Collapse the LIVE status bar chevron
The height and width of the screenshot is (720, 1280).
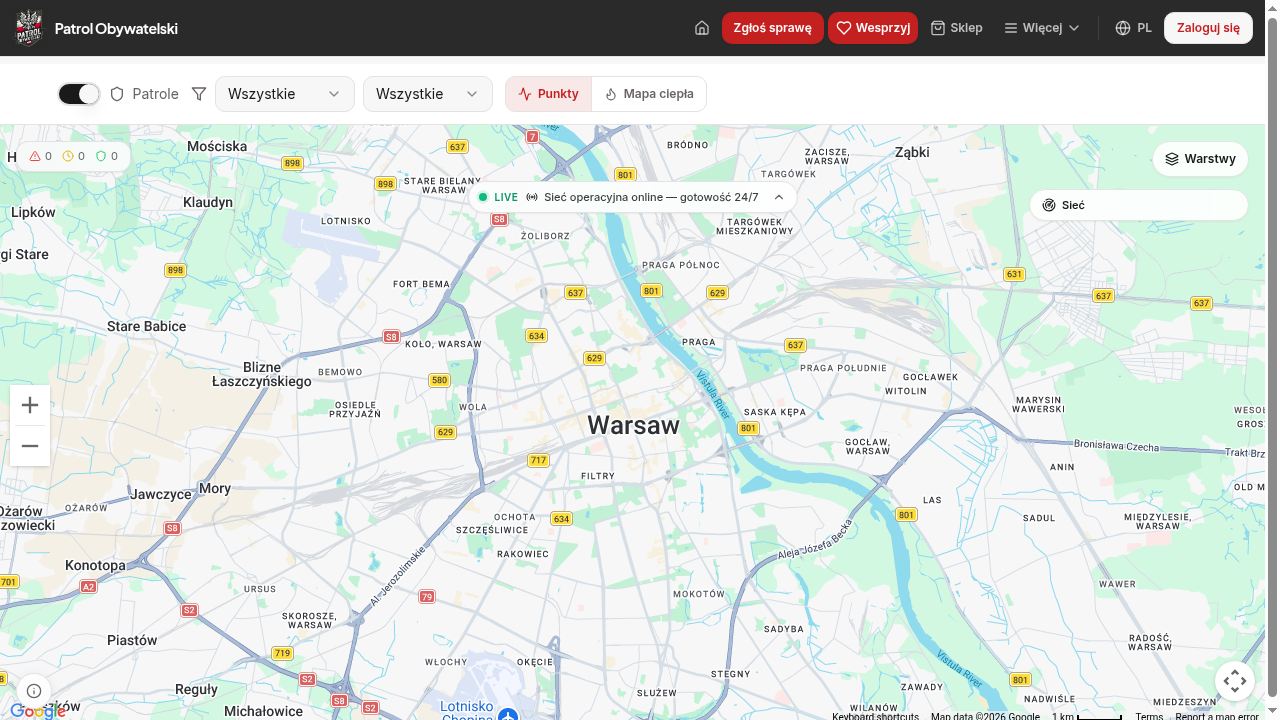779,197
